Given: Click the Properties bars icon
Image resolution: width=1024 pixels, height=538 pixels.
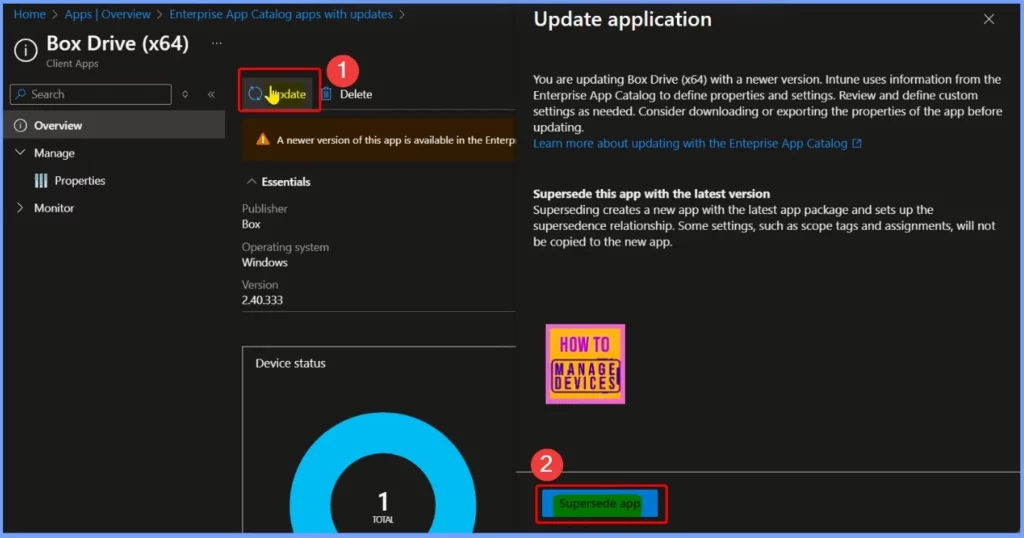Looking at the screenshot, I should [40, 180].
